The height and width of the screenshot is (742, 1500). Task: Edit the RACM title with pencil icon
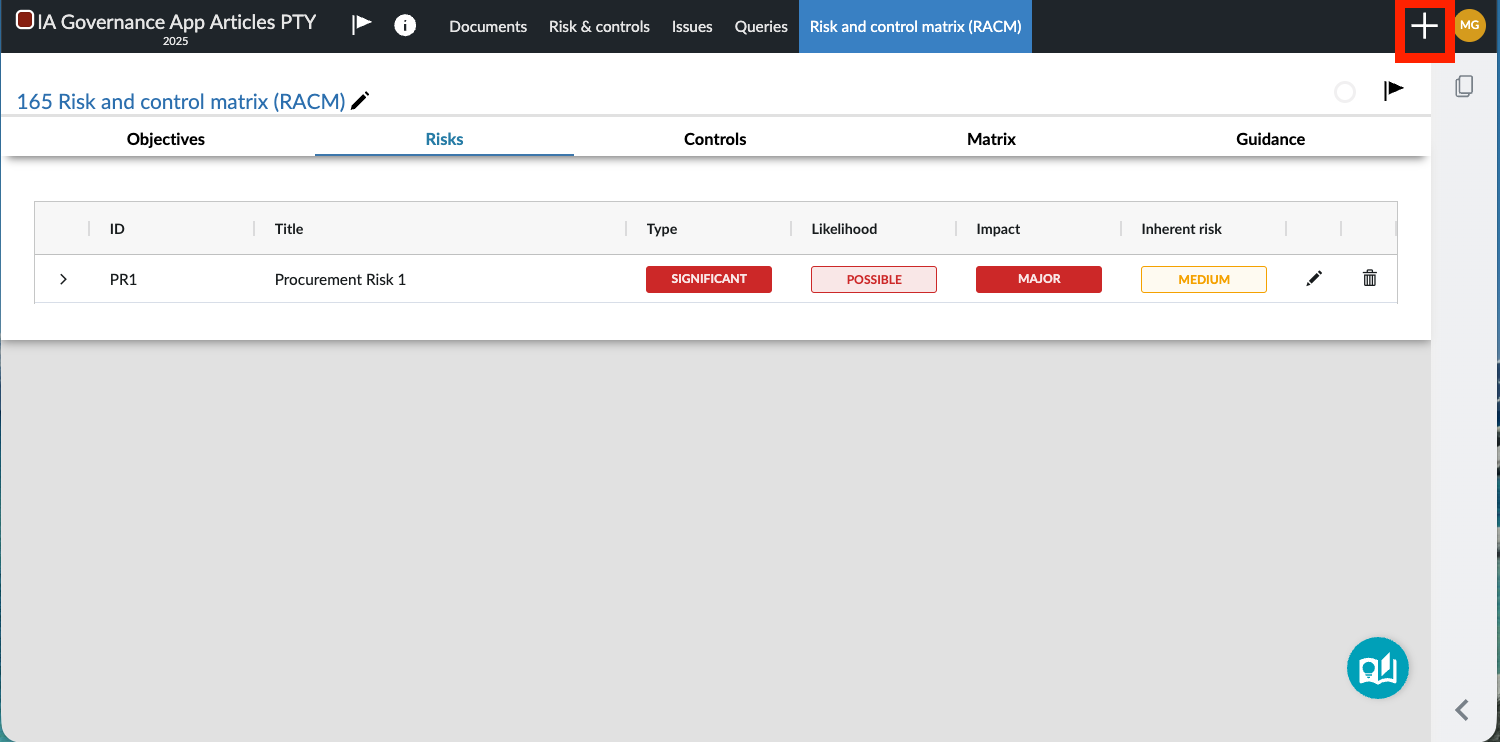pos(360,100)
